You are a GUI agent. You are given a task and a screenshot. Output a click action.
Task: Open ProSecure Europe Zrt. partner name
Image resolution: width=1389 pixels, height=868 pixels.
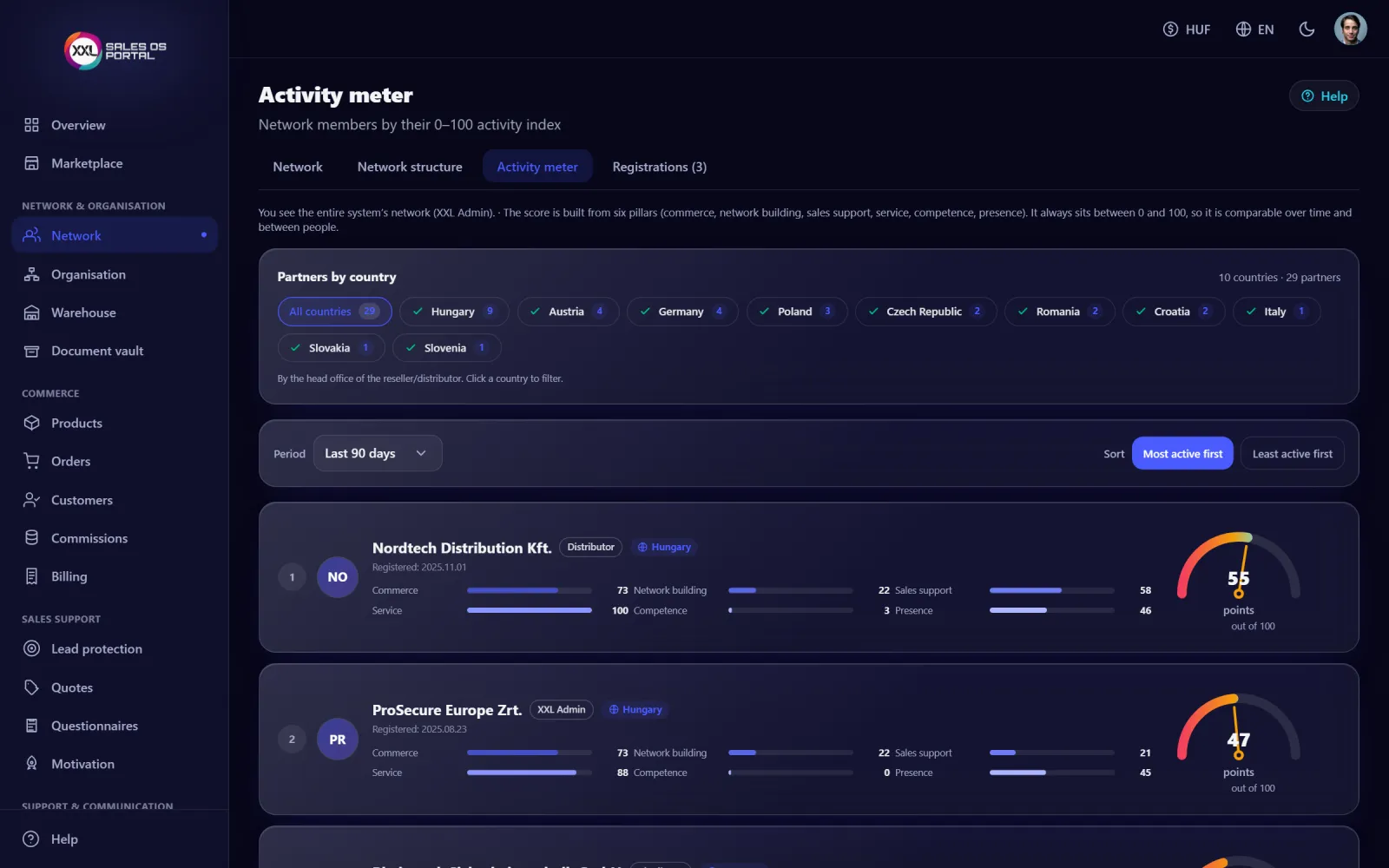click(447, 710)
